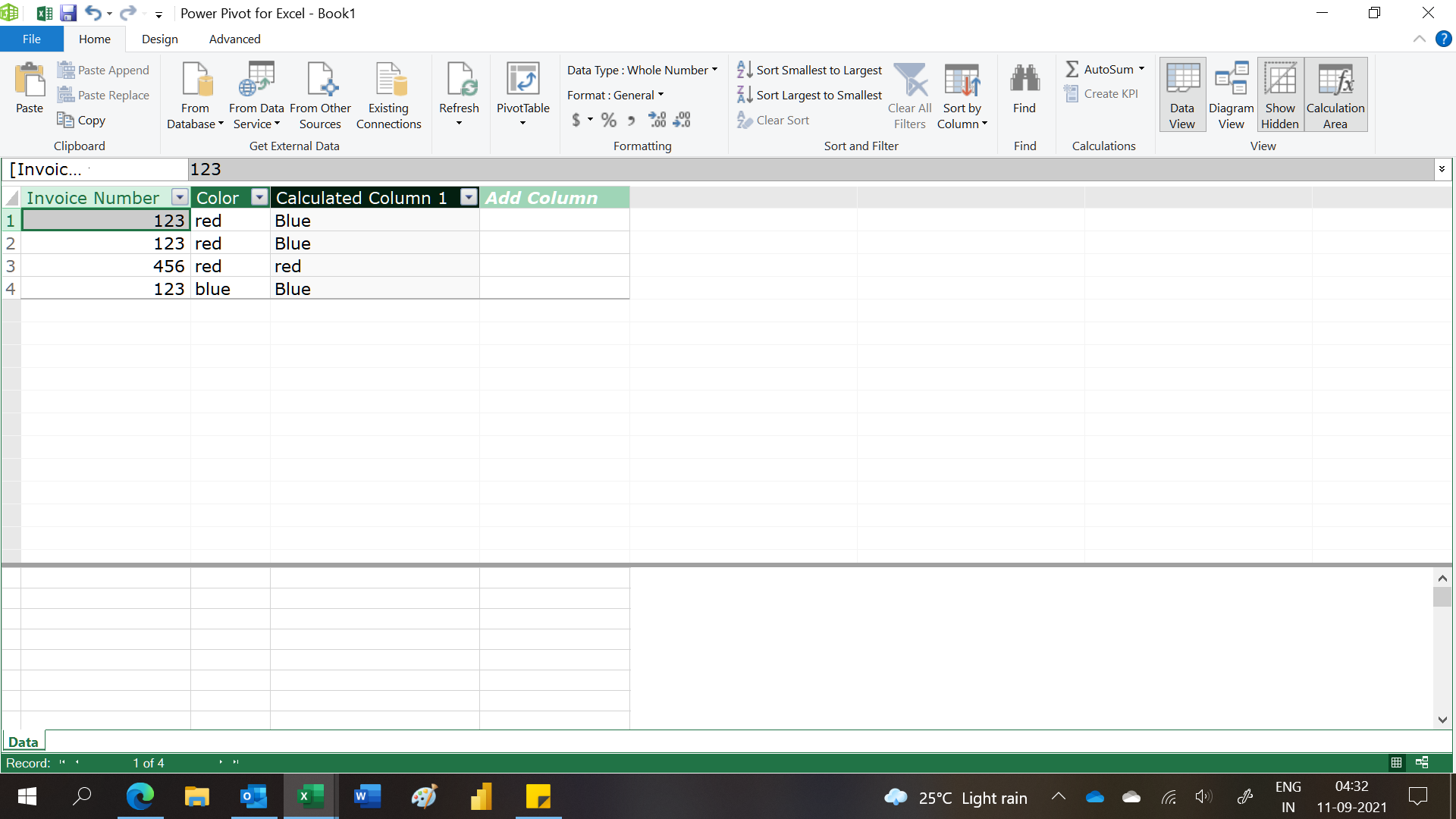Switch to grid view in status bar
Viewport: 1456px width, 819px height.
click(1396, 762)
